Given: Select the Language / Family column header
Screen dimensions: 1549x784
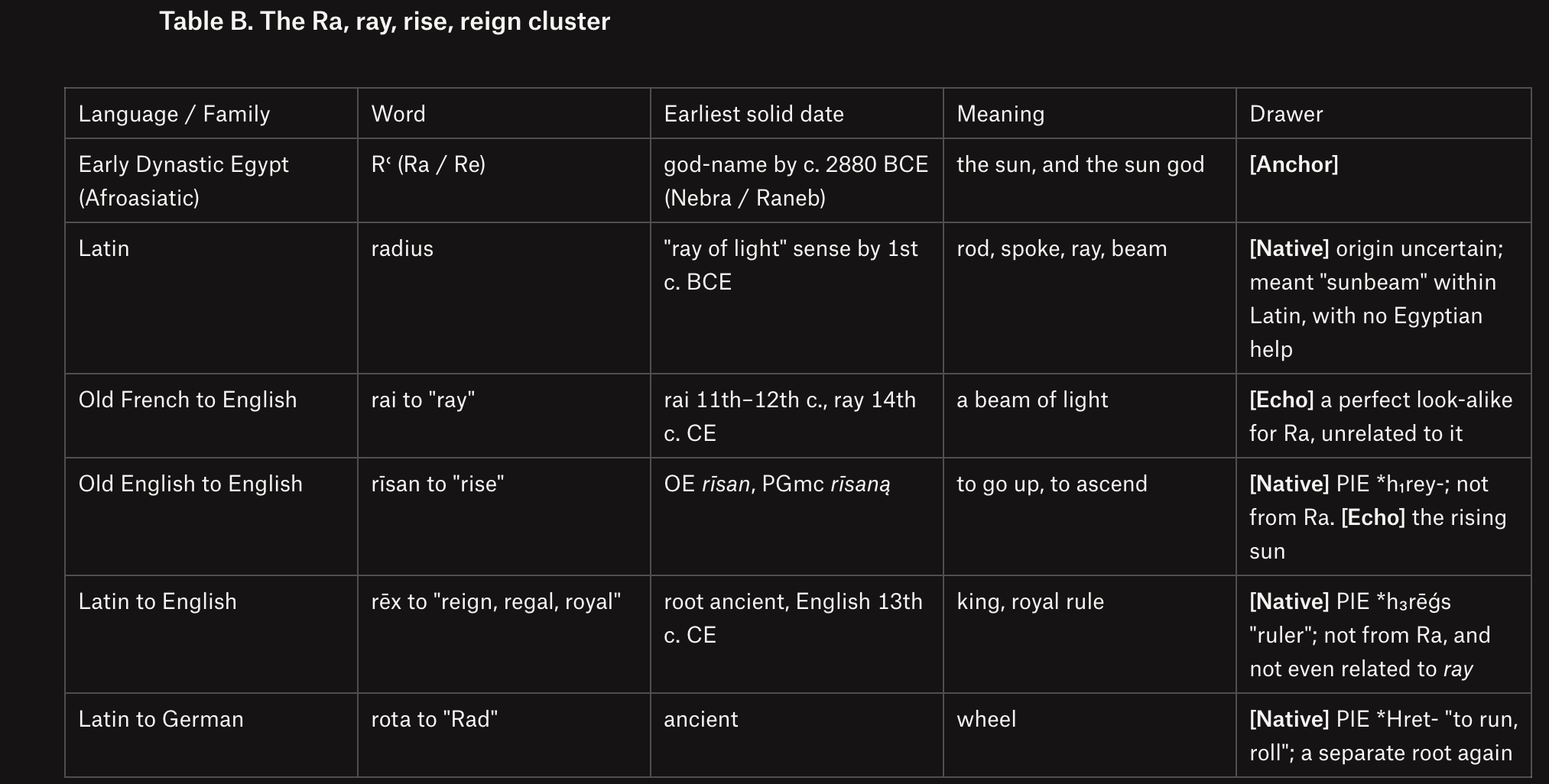Looking at the screenshot, I should point(212,114).
